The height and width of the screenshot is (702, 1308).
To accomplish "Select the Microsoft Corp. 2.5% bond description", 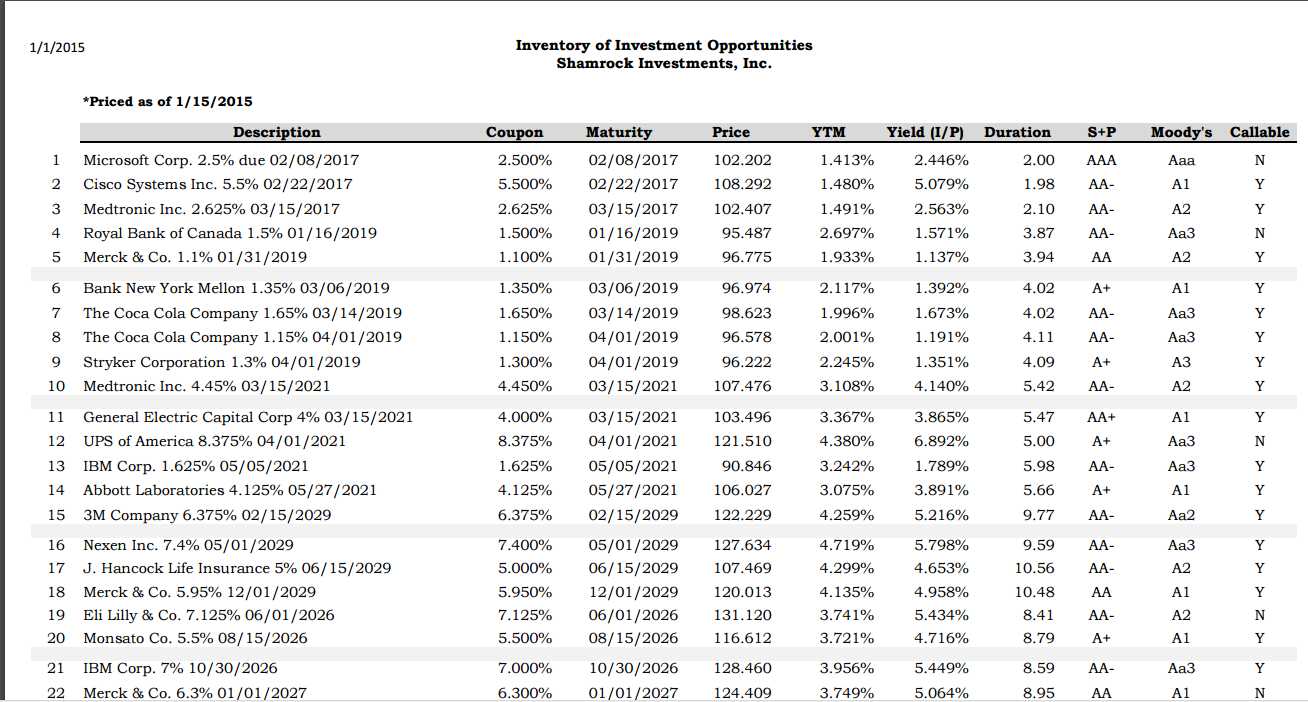I will coord(221,160).
